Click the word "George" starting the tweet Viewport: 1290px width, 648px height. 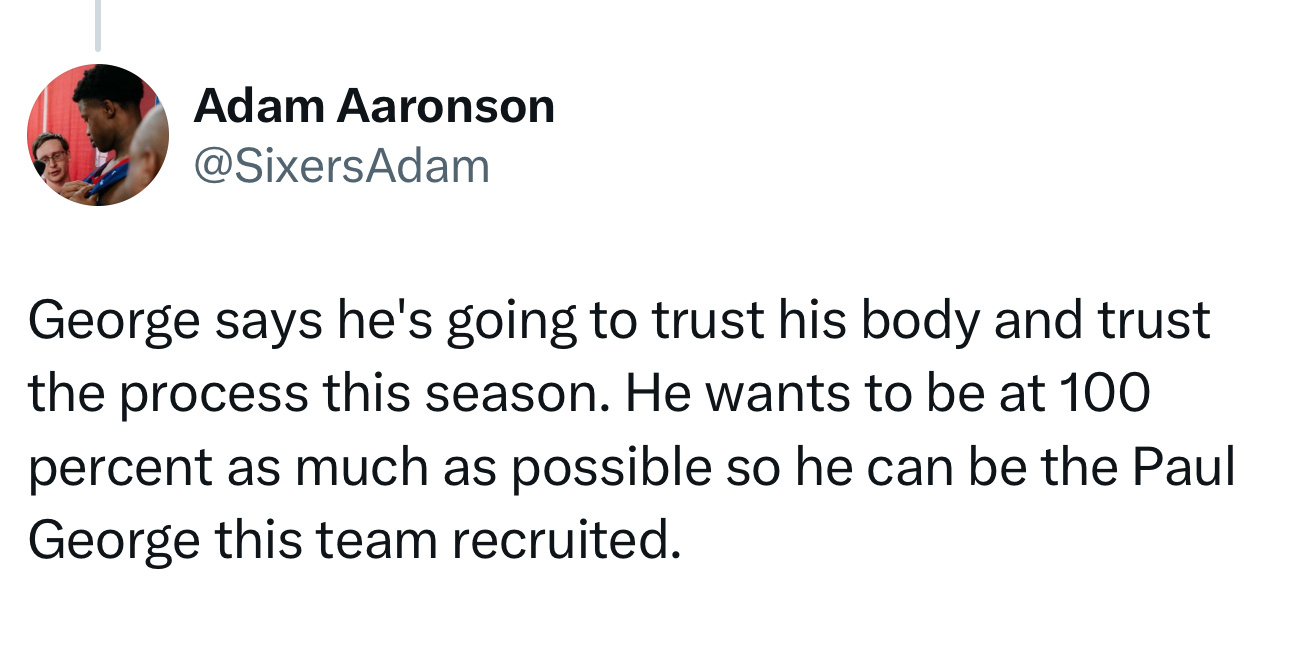coord(115,323)
